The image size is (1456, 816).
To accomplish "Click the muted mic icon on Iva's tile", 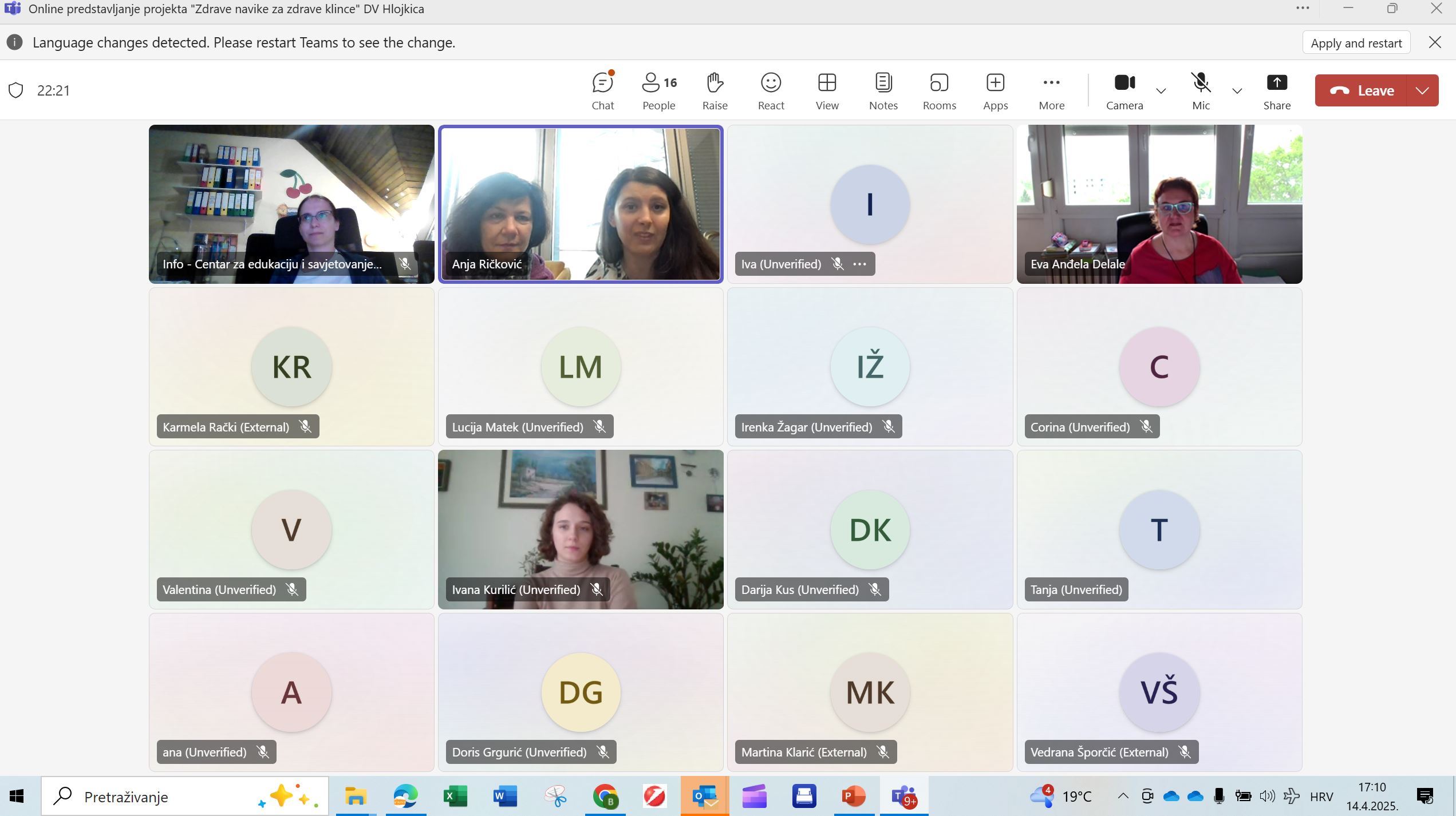I will (837, 264).
